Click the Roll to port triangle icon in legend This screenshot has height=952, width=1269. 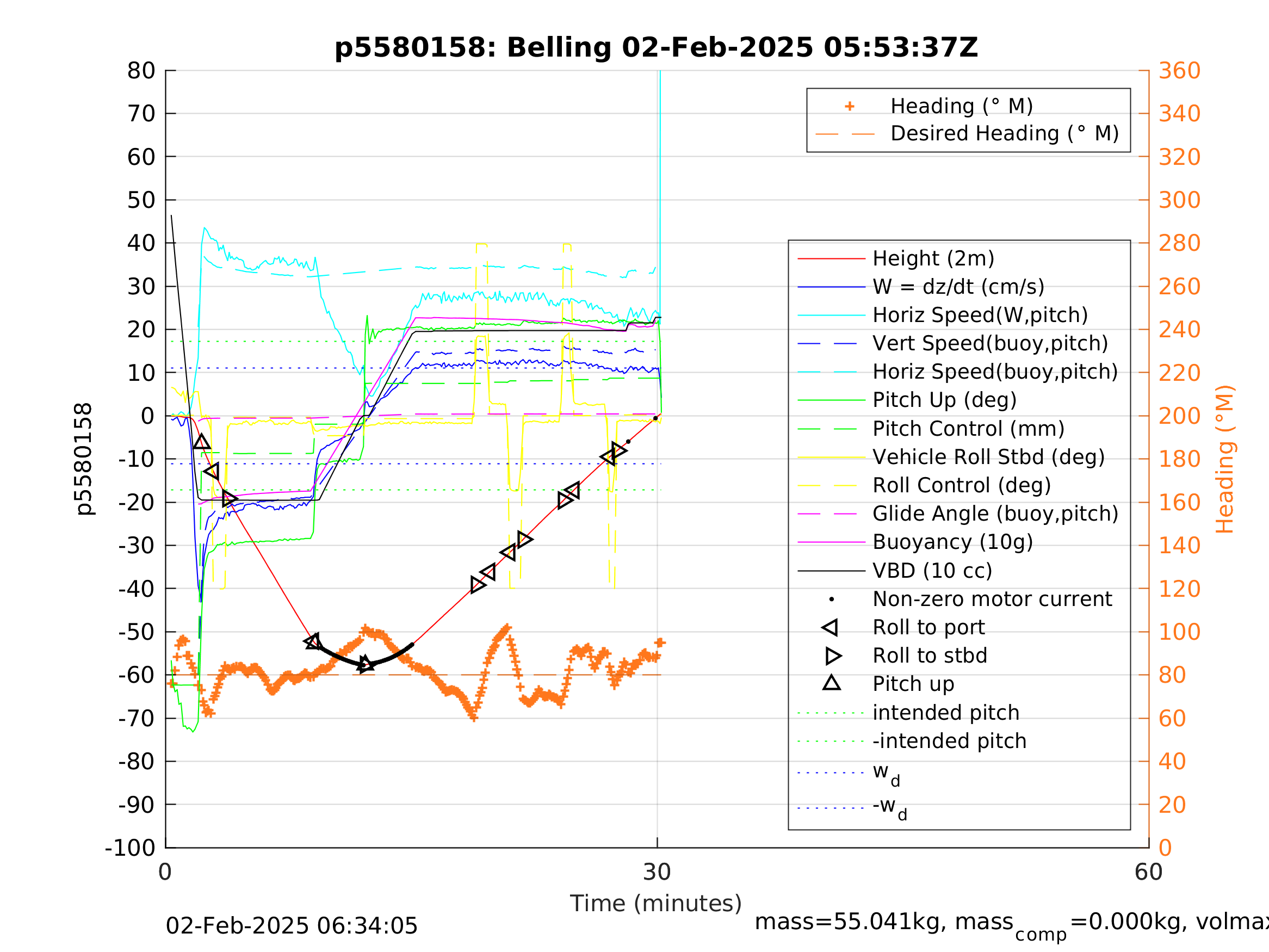(x=830, y=627)
